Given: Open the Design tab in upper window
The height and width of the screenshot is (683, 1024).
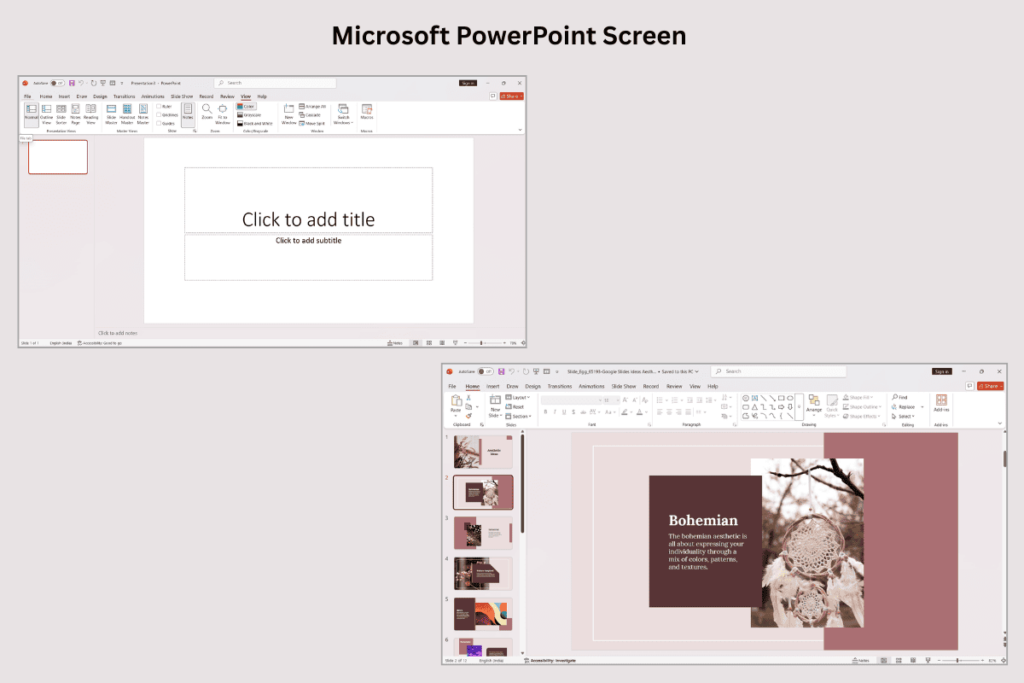Looking at the screenshot, I should [x=100, y=96].
